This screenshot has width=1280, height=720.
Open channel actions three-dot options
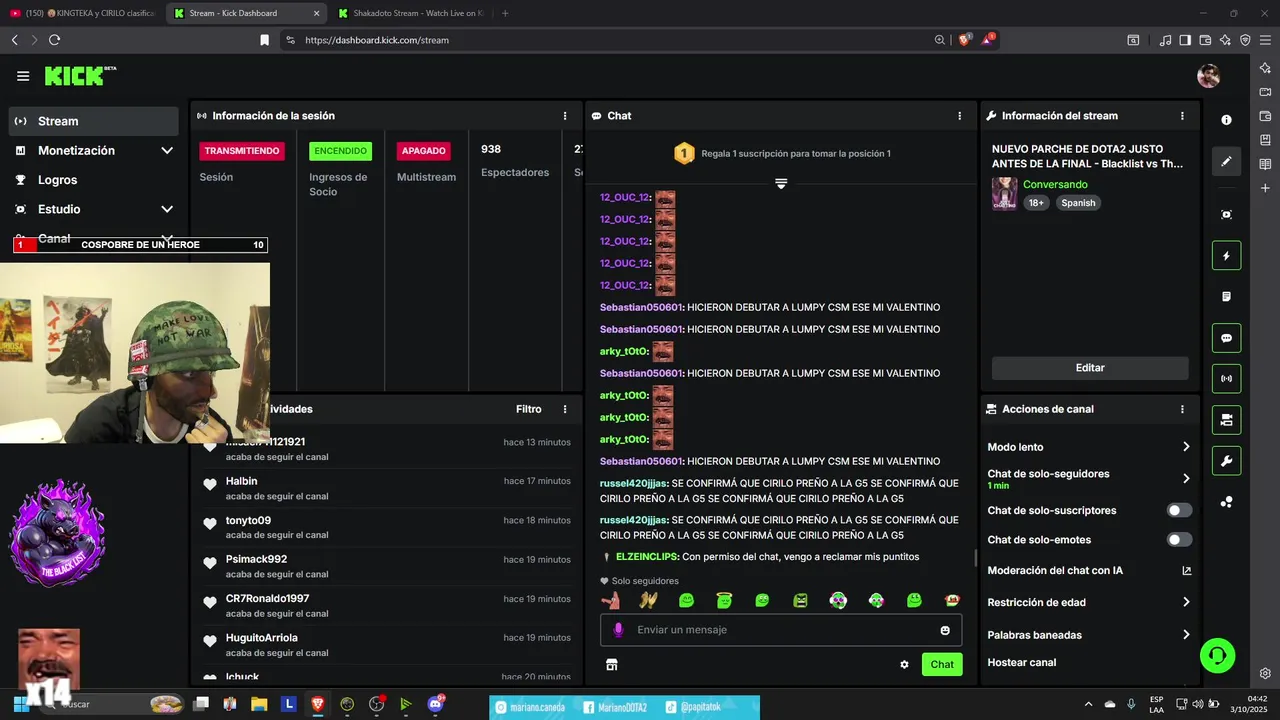tap(1182, 409)
